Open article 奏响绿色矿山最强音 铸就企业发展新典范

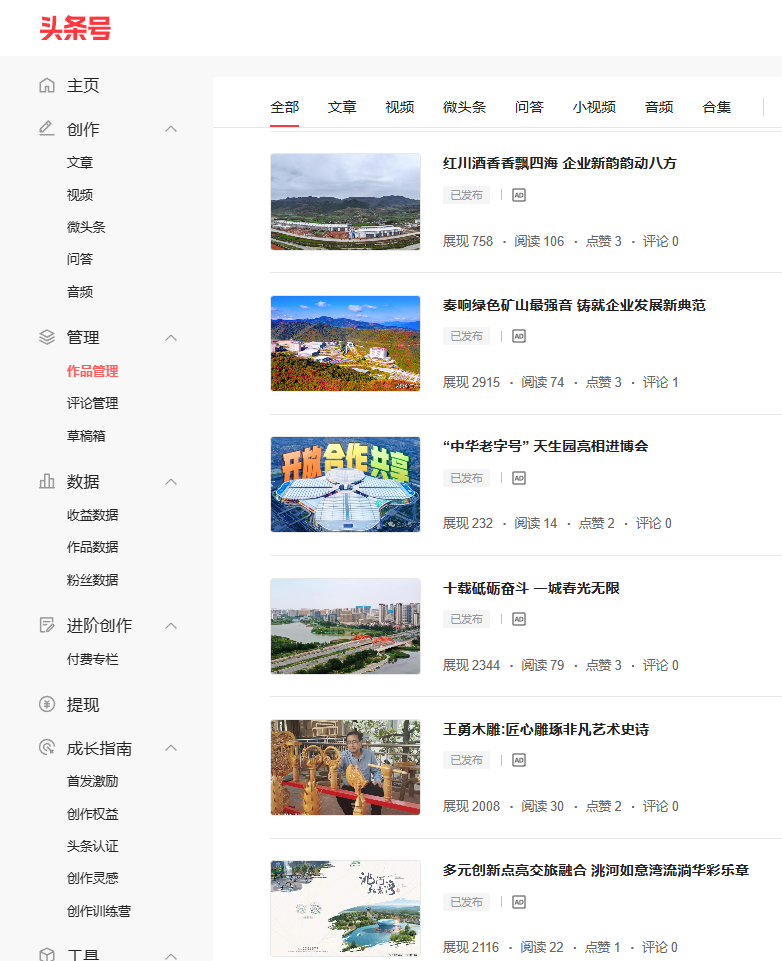[574, 305]
